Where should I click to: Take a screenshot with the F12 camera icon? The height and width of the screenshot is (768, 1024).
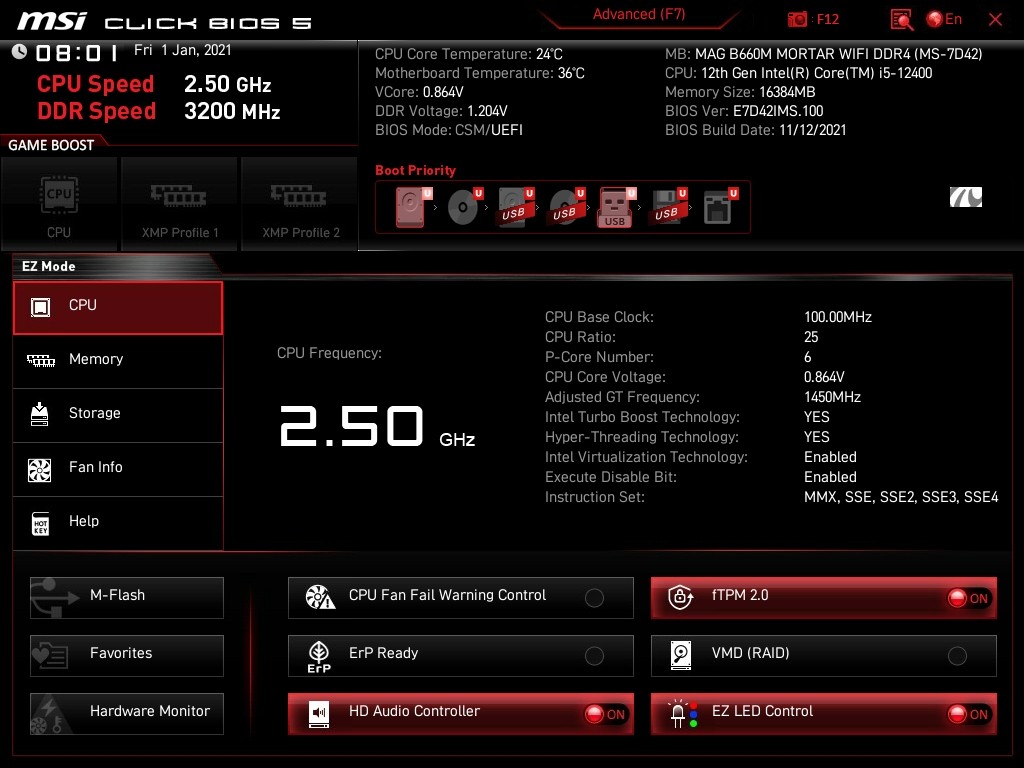[x=797, y=20]
